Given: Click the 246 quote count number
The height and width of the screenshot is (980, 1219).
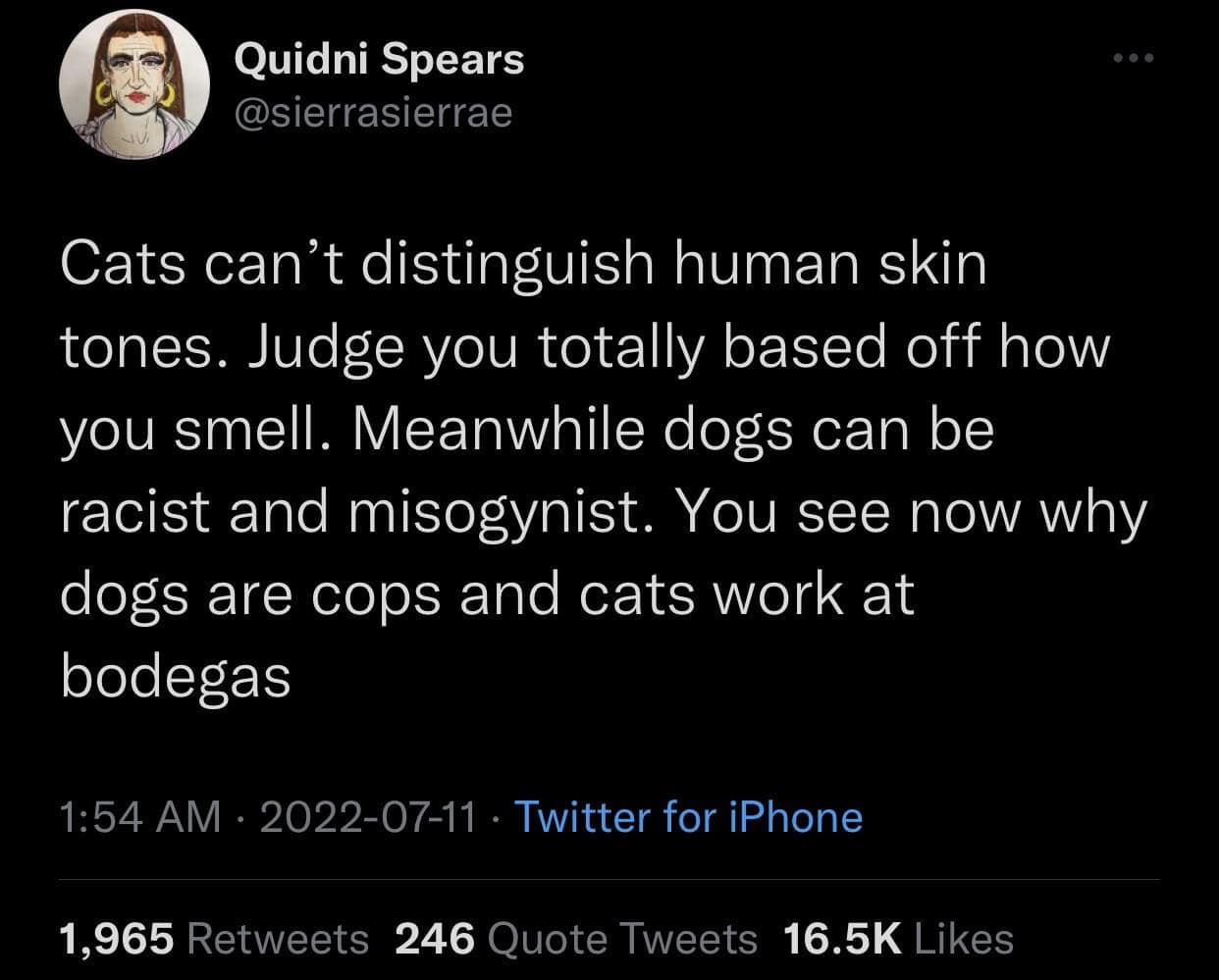Looking at the screenshot, I should tap(435, 939).
